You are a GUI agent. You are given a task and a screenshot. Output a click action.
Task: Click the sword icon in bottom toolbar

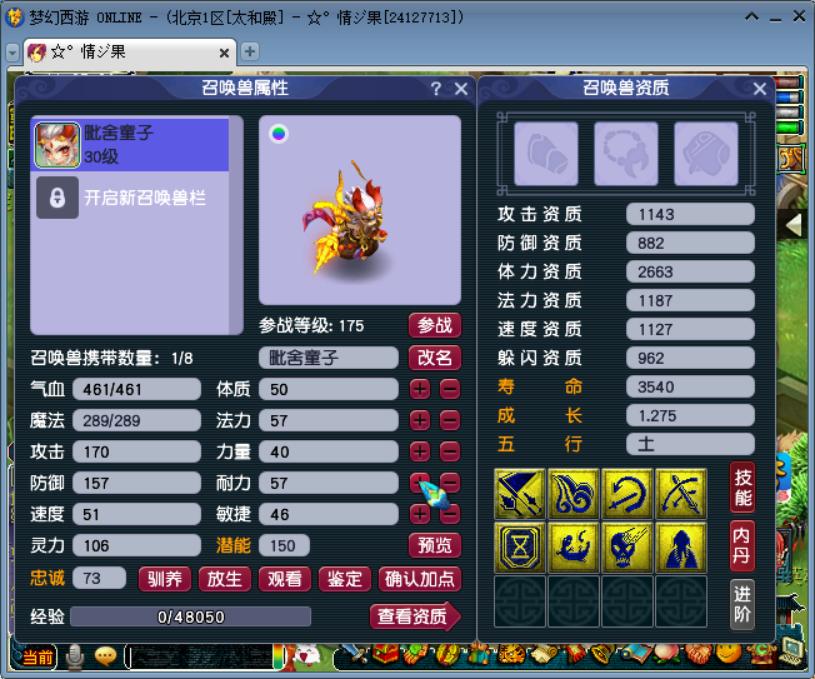pos(355,655)
